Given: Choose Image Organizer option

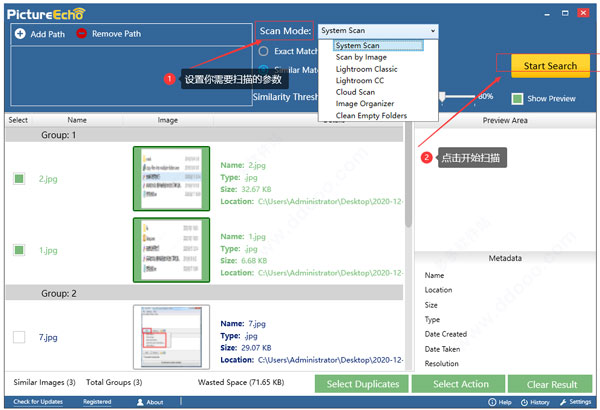Looking at the screenshot, I should (365, 103).
